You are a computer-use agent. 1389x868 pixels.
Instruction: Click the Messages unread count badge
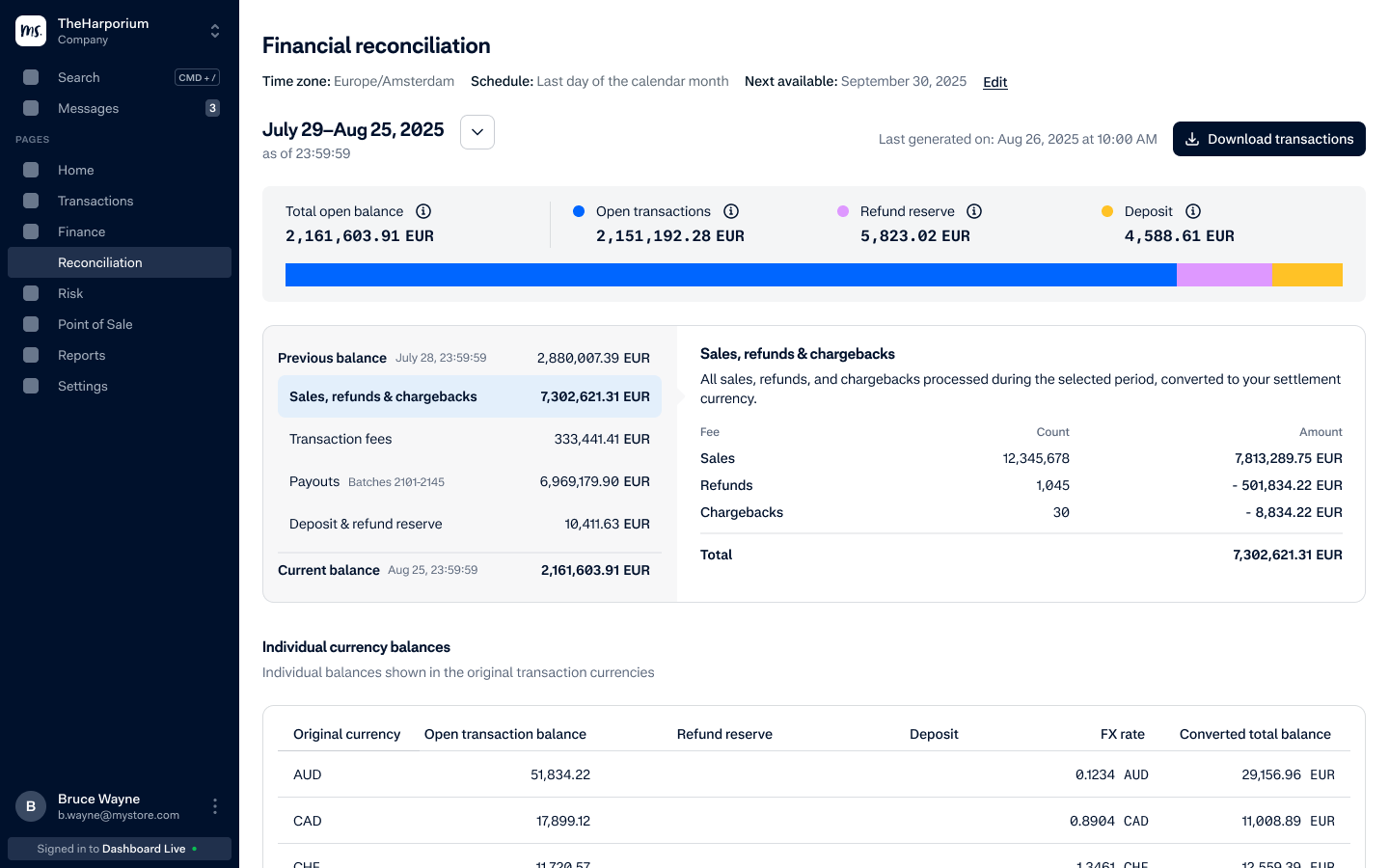click(x=212, y=108)
